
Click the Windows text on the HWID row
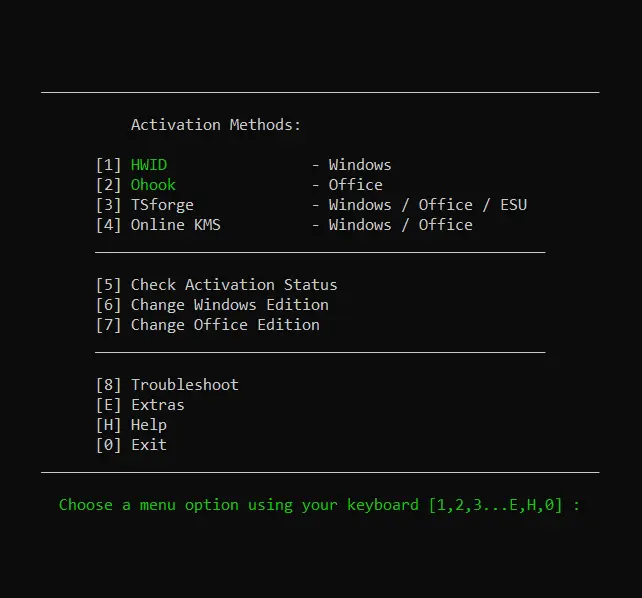[360, 165]
